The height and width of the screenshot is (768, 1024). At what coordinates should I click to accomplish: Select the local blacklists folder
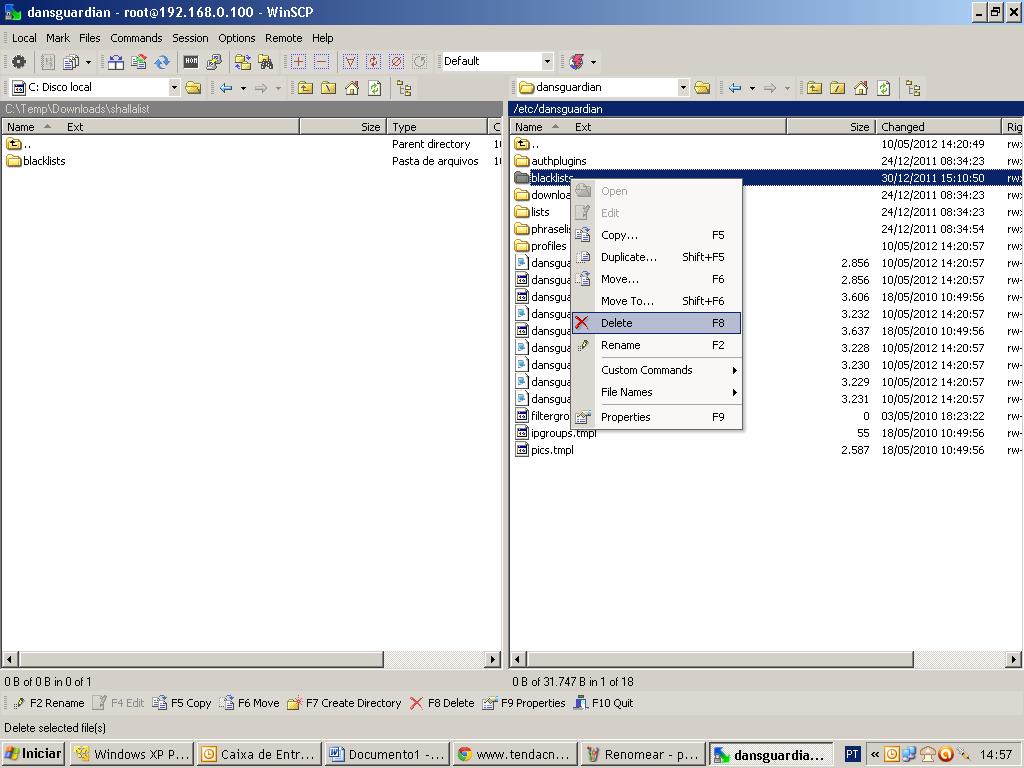tap(37, 161)
